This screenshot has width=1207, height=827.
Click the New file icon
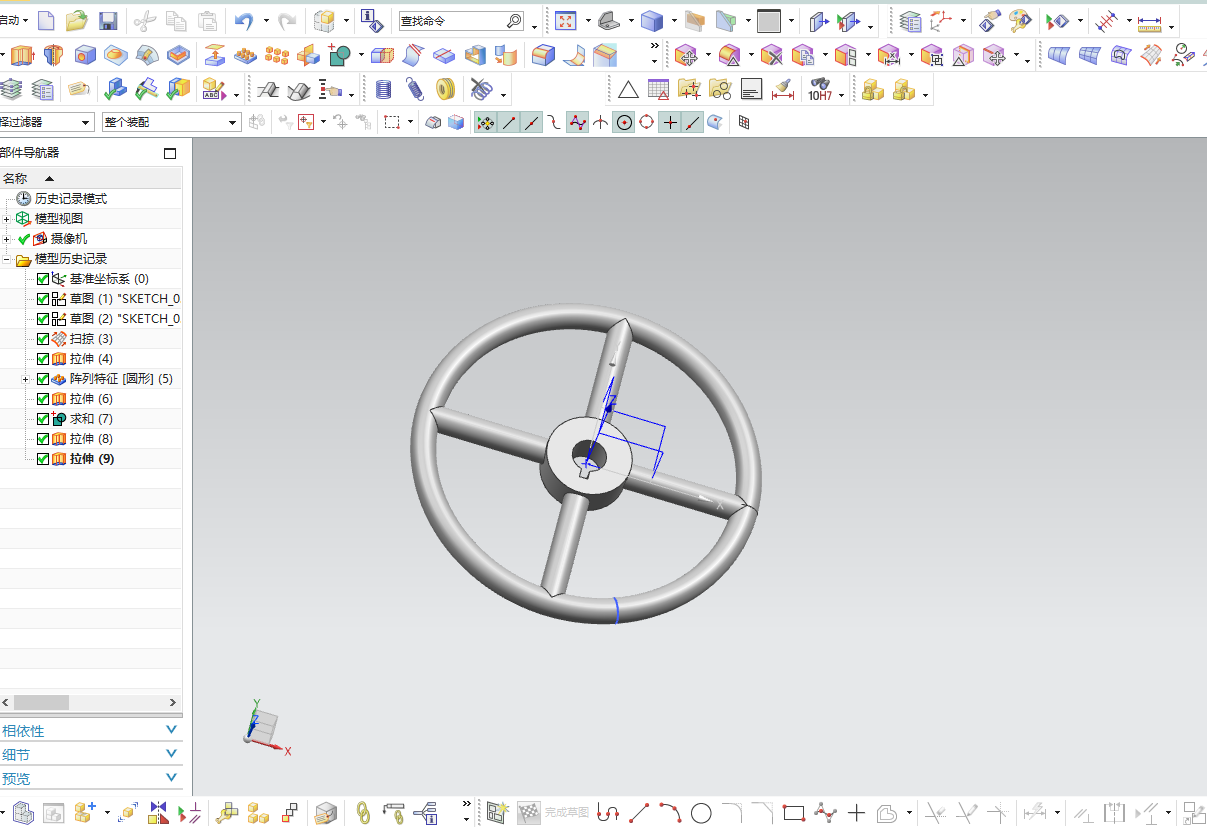(x=46, y=20)
